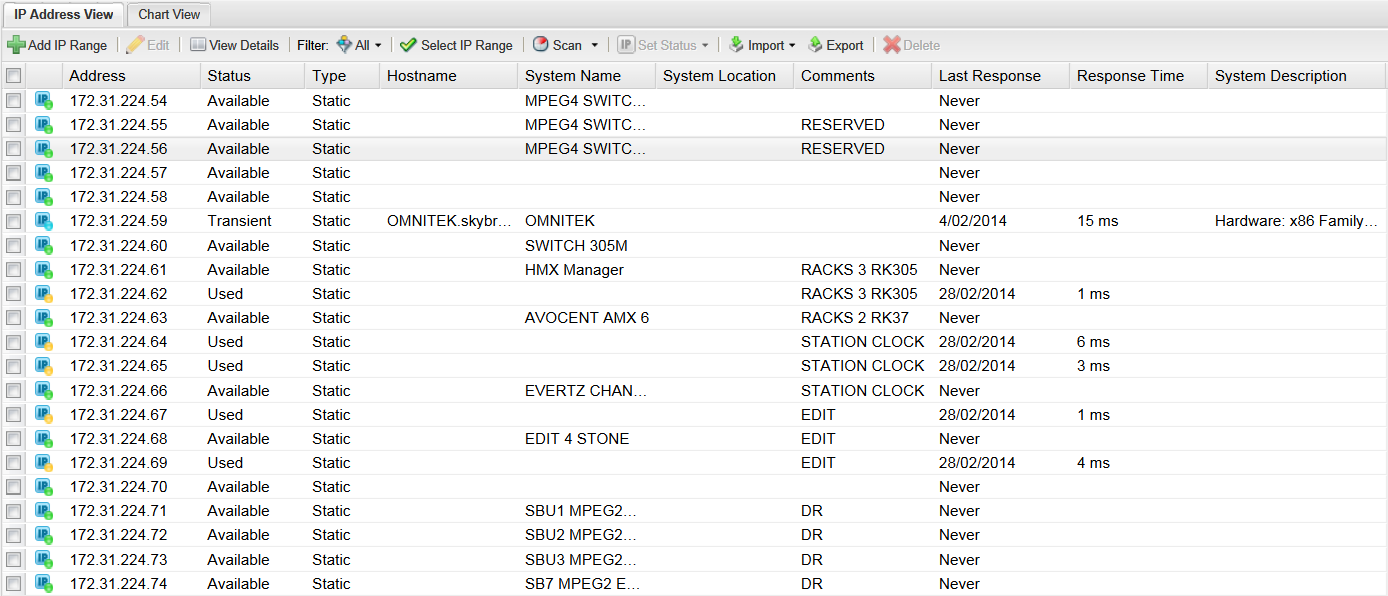Check the box for 172.31.224.74
The width and height of the screenshot is (1388, 596).
(13, 584)
